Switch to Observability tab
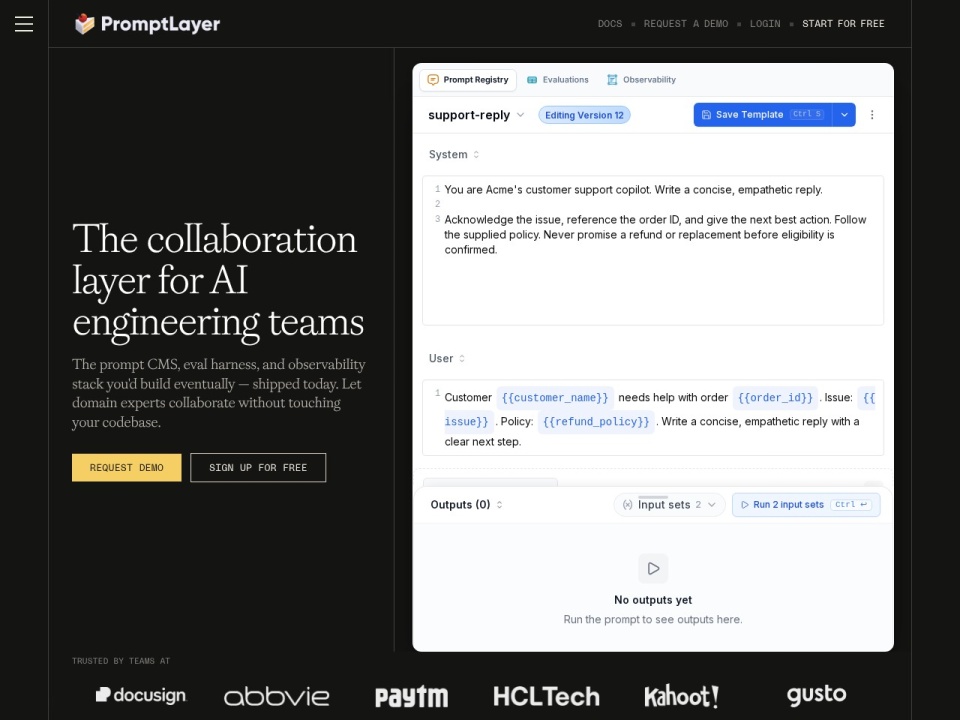This screenshot has width=960, height=720. pyautogui.click(x=641, y=80)
